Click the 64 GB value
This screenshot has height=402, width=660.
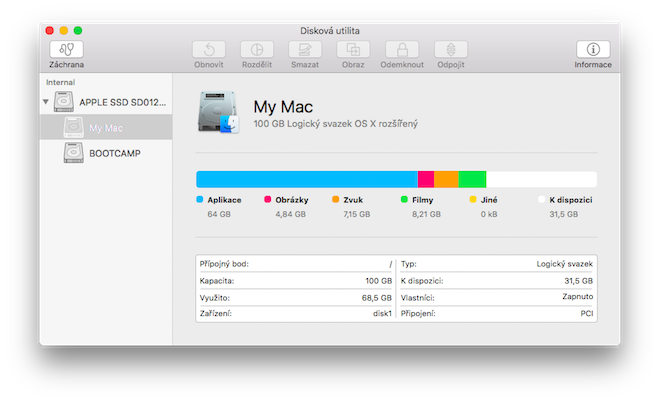(219, 214)
